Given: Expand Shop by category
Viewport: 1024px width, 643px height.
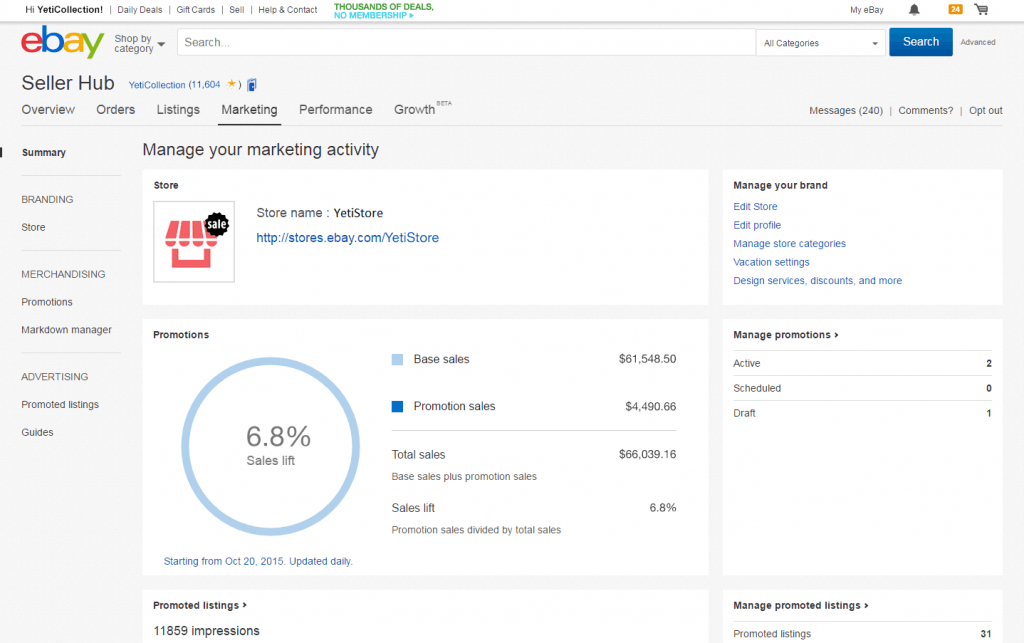Looking at the screenshot, I should (139, 42).
